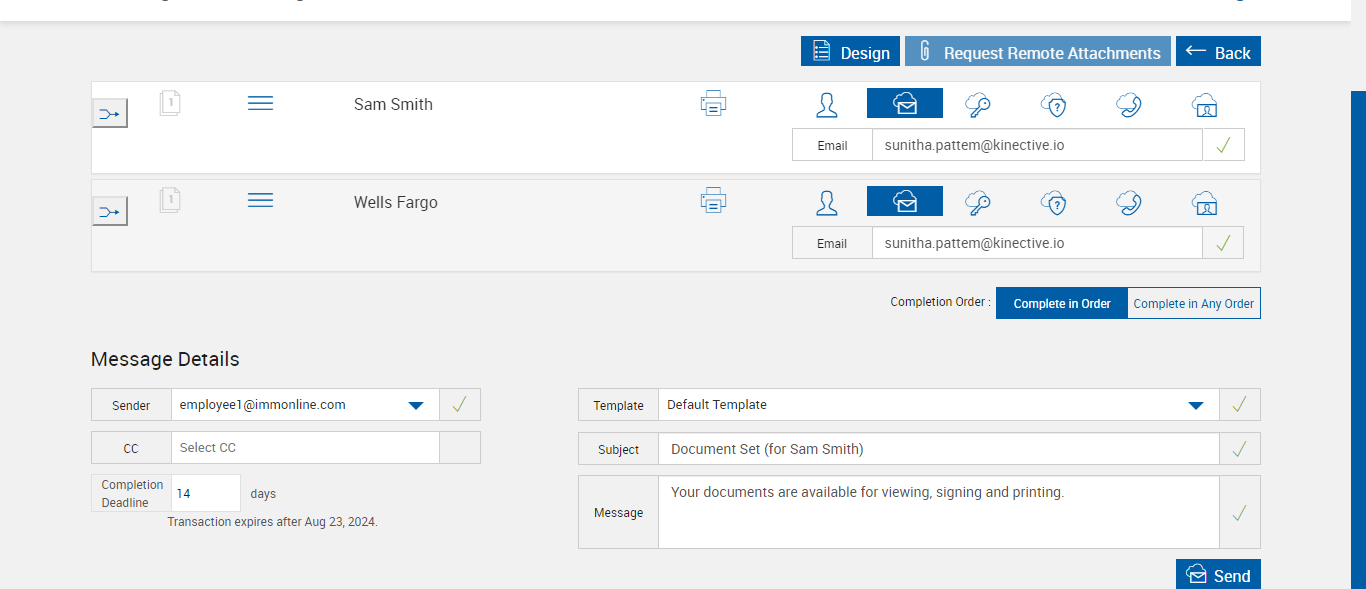Click Request Remote Attachments button
1366x589 pixels.
click(1037, 53)
